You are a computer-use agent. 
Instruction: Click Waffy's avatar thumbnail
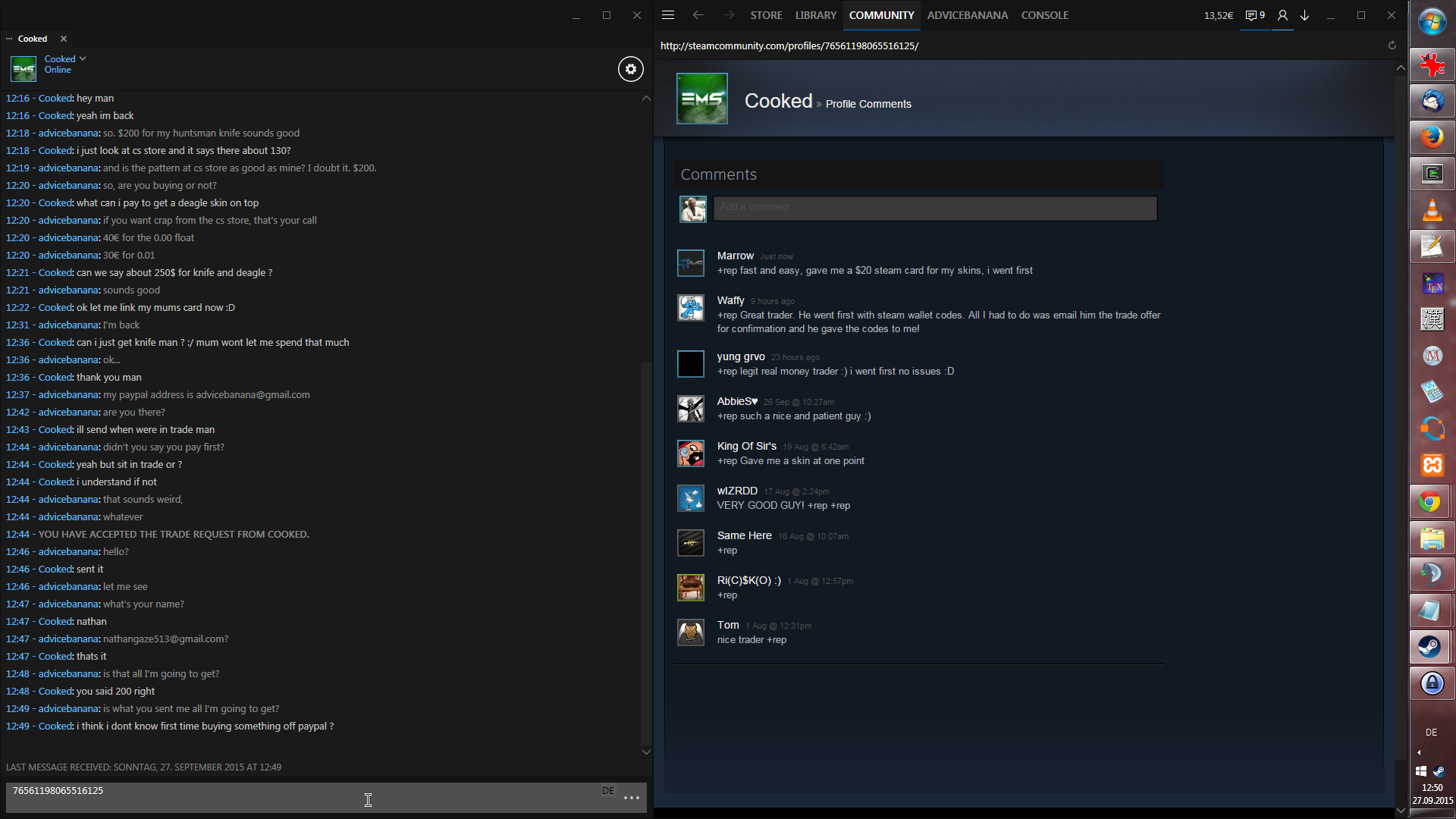pyautogui.click(x=691, y=308)
